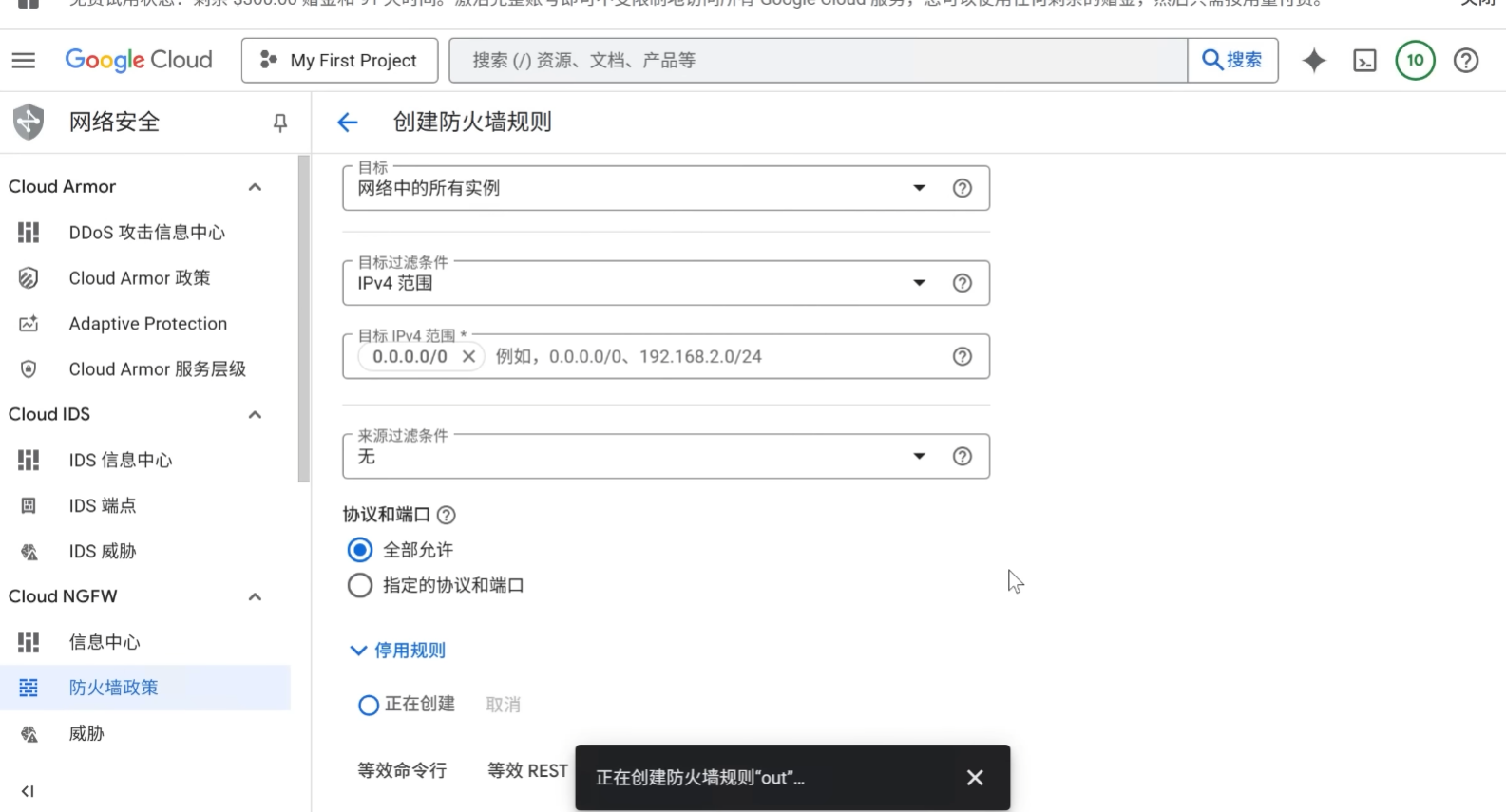Open the main navigation hamburger menu
This screenshot has height=812, width=1506.
[x=24, y=61]
